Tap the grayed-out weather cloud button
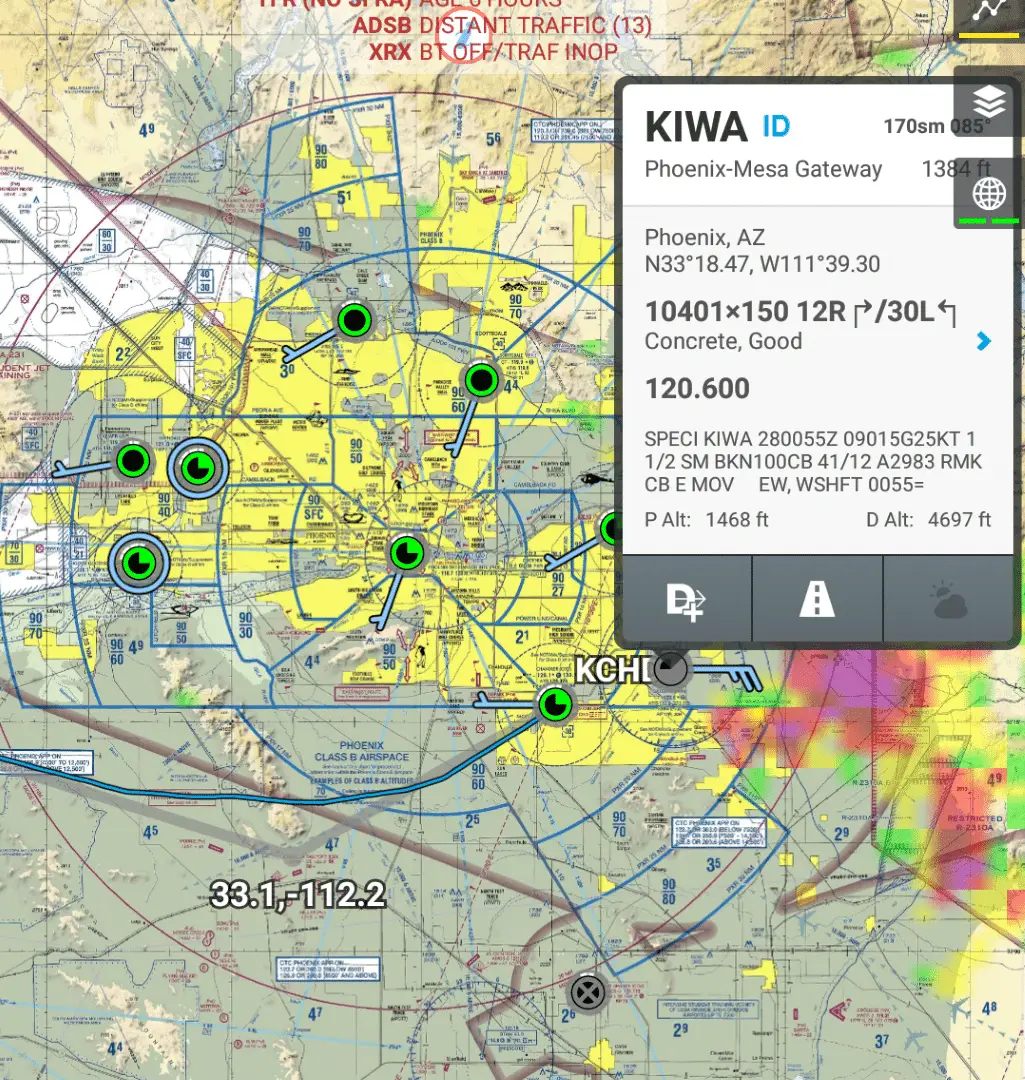 [948, 600]
